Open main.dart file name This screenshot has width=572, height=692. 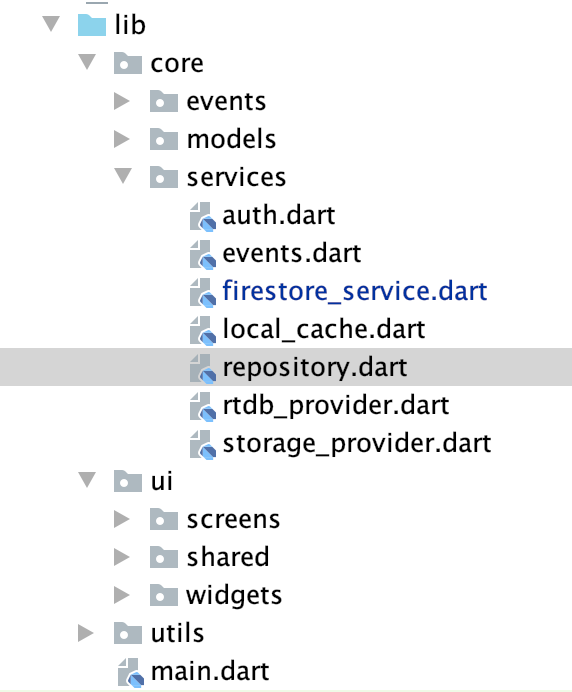pos(210,672)
